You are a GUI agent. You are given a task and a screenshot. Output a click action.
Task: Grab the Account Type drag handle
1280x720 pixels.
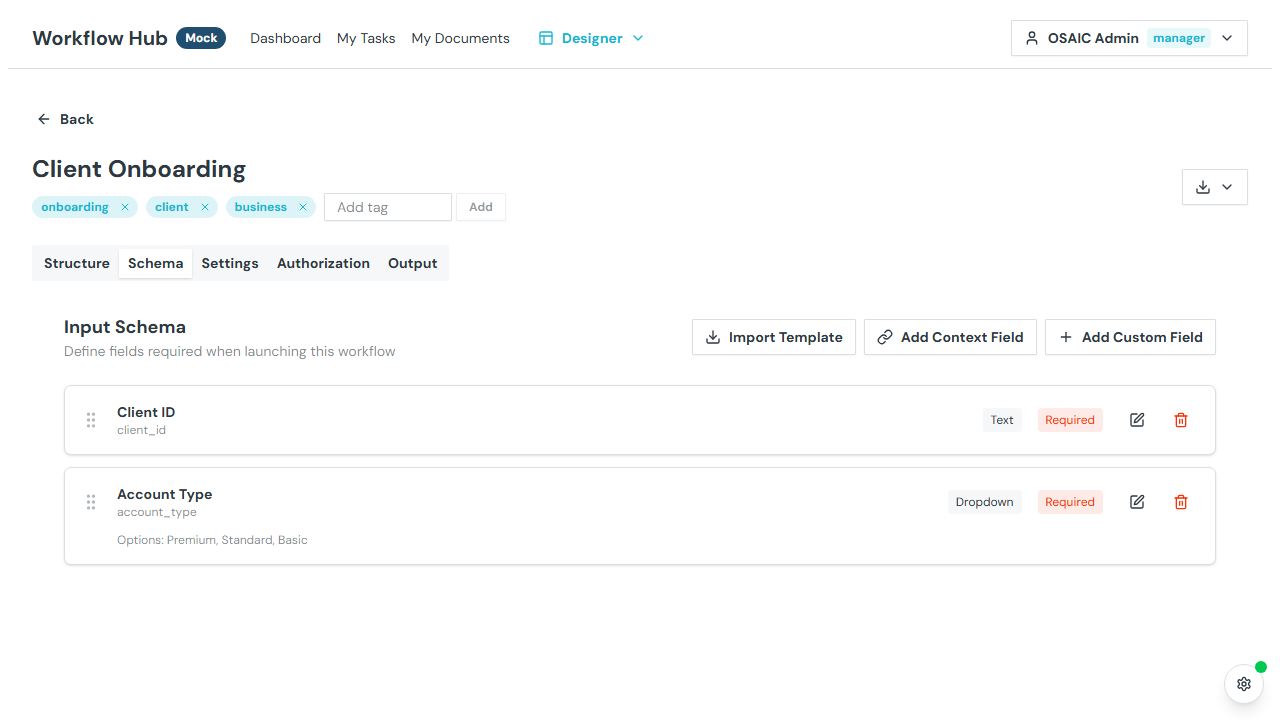91,502
